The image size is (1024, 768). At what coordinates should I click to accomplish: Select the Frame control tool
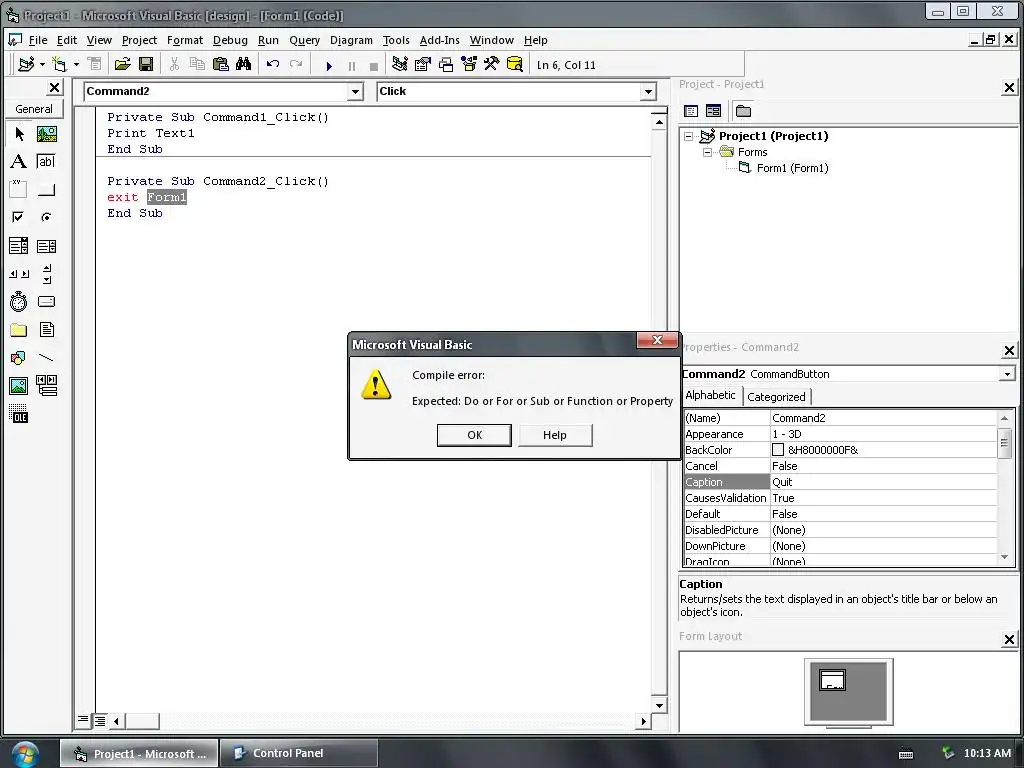(19, 189)
